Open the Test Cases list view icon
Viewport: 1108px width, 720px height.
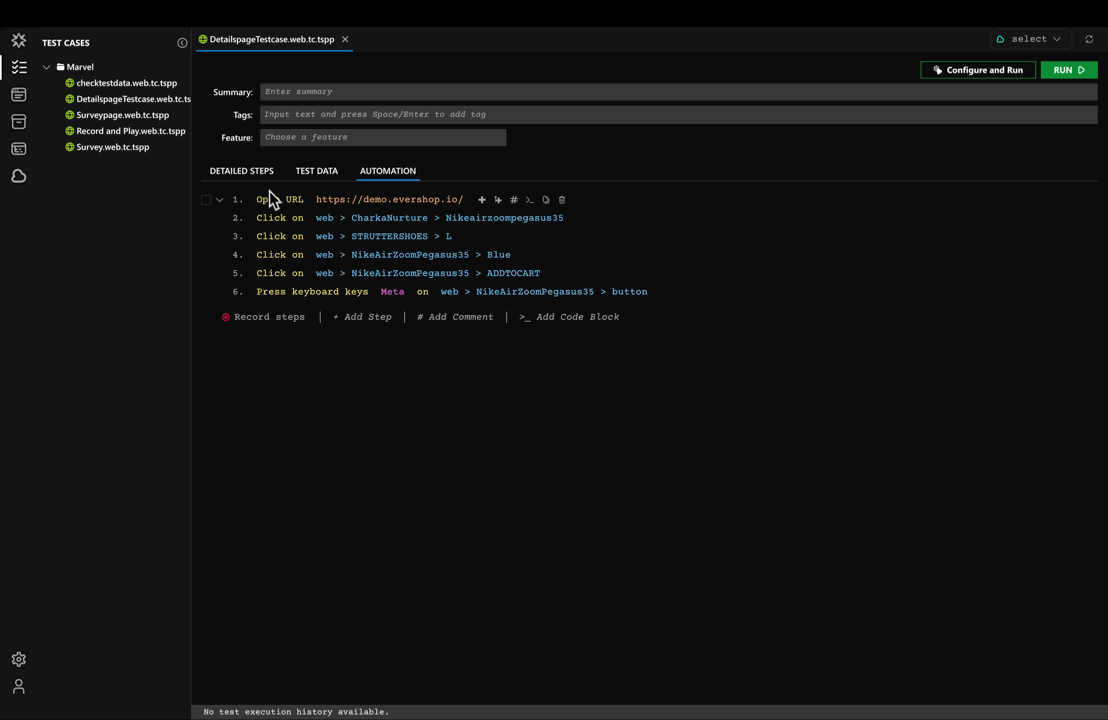tap(19, 67)
